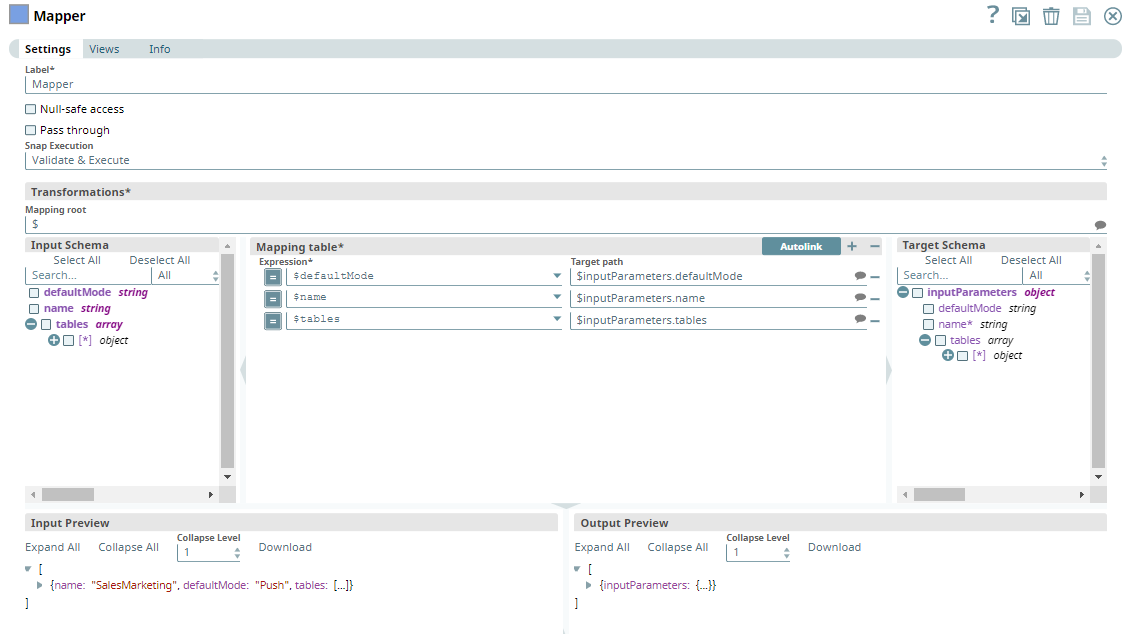Delete row using mapping table header minus
Screen dimensions: 1127x634
pyautogui.click(x=875, y=246)
